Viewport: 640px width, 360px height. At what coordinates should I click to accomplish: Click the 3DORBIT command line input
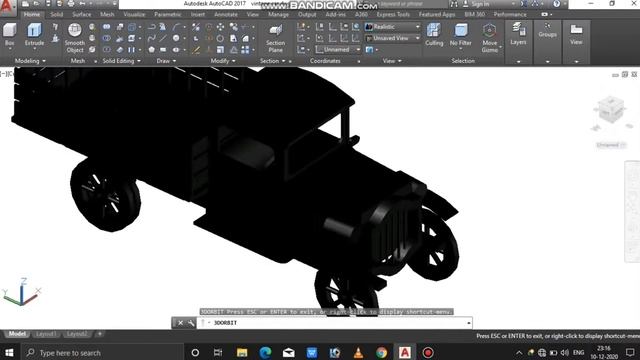[335, 323]
